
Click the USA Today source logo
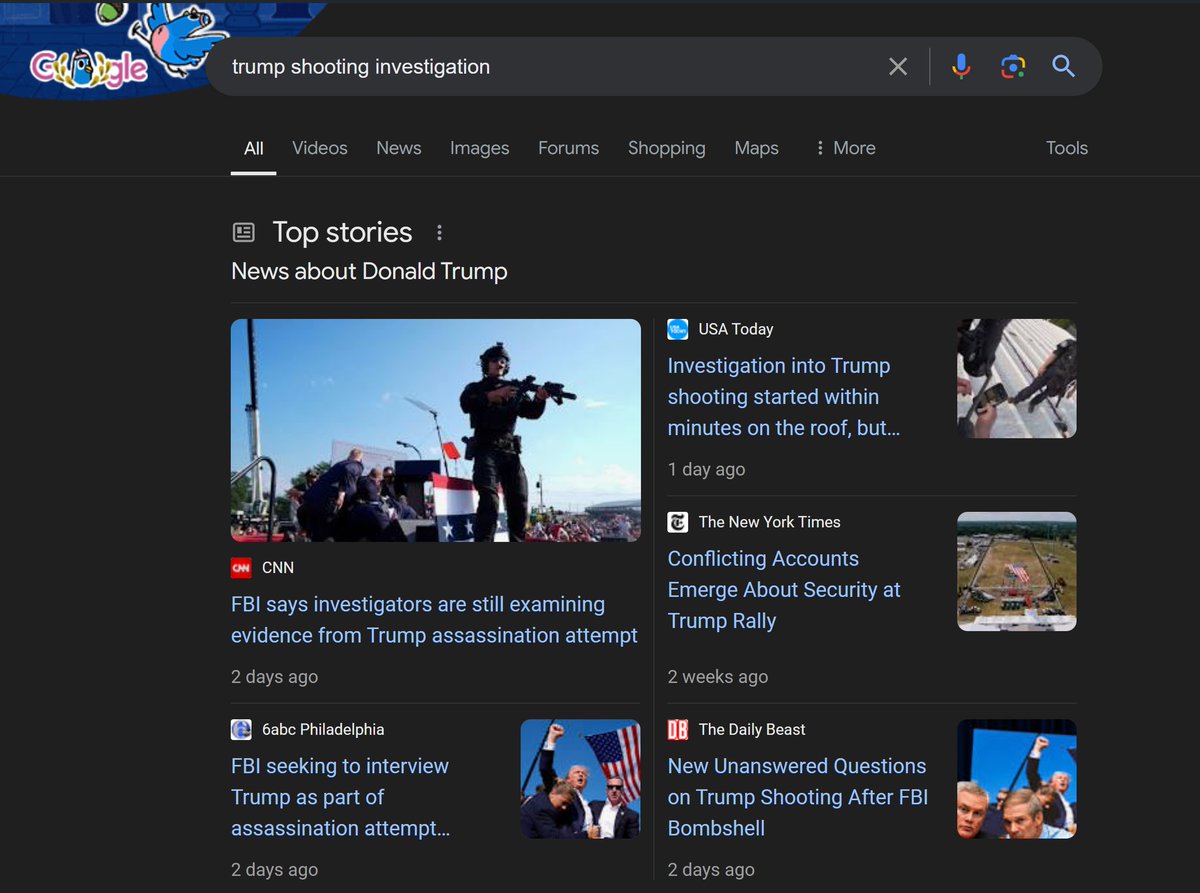678,329
